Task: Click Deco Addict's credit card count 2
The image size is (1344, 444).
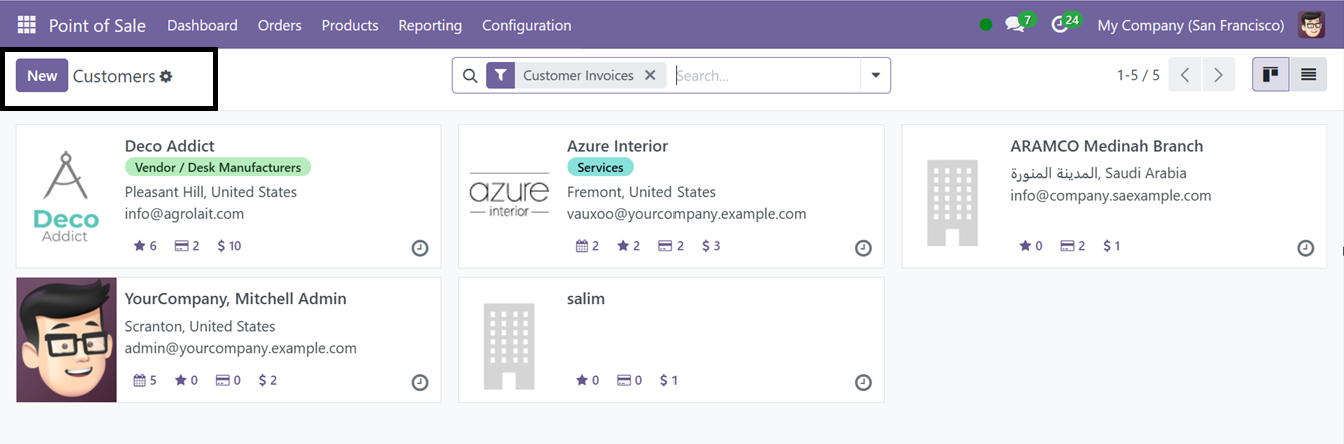Action: (187, 245)
